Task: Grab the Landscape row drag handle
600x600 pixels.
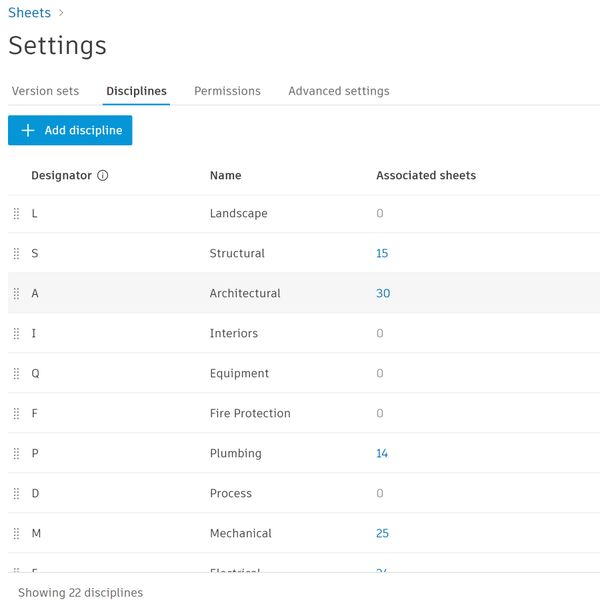Action: (x=16, y=214)
